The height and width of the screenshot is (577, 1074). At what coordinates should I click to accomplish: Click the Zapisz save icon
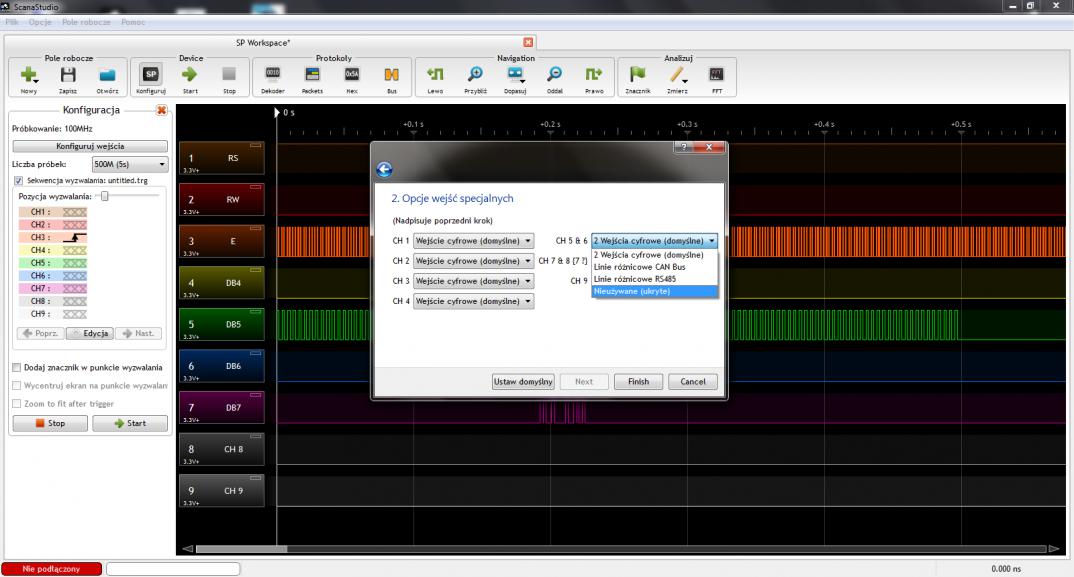click(68, 74)
